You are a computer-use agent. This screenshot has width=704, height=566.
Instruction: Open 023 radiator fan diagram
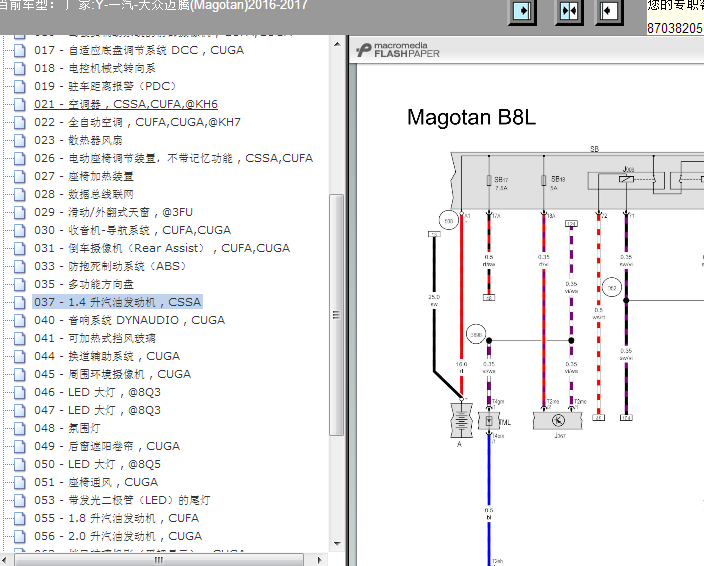click(78, 140)
